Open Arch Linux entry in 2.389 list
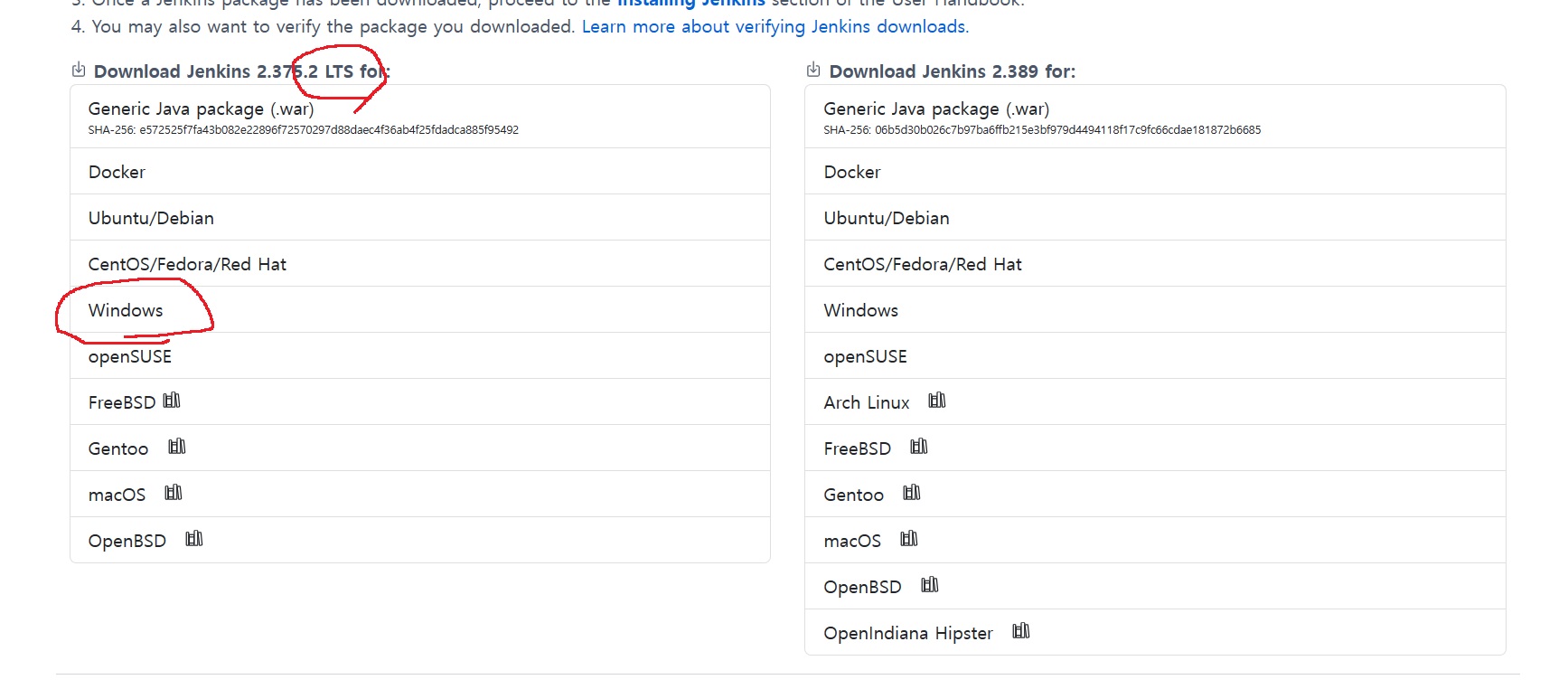Screen dimensions: 1568x689 [1155, 402]
